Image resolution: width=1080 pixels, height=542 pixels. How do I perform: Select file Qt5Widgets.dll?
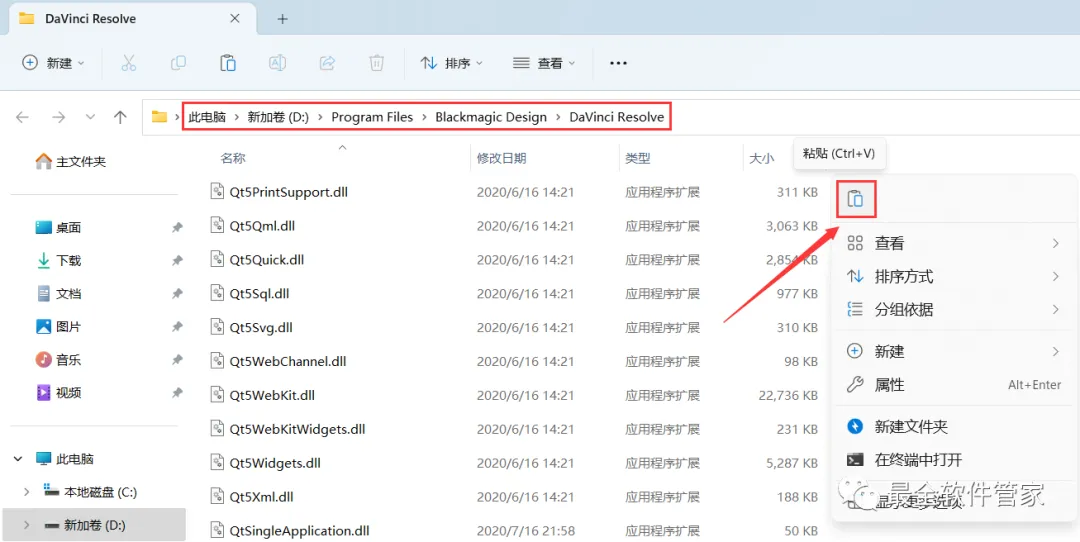(275, 463)
